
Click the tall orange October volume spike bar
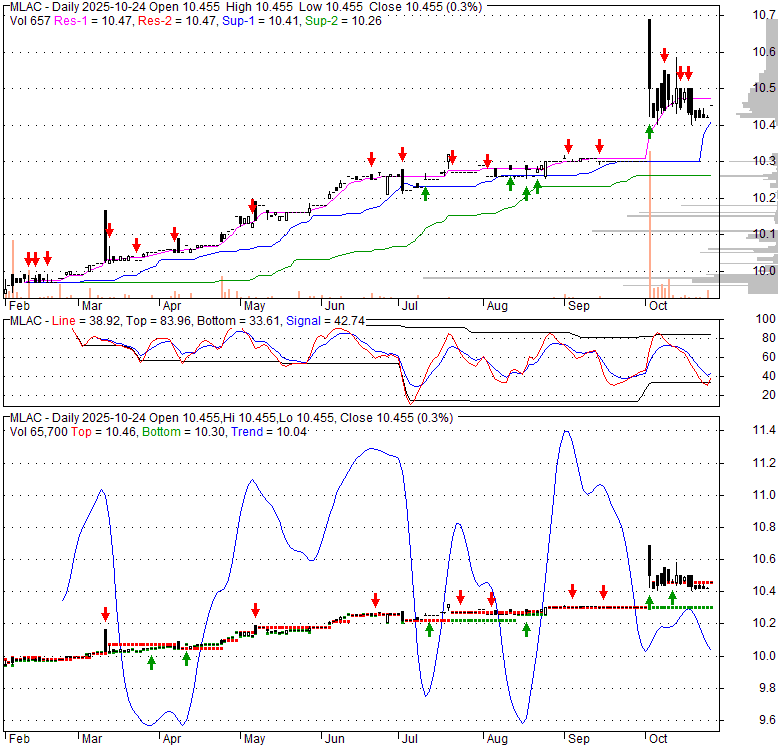pyautogui.click(x=650, y=230)
